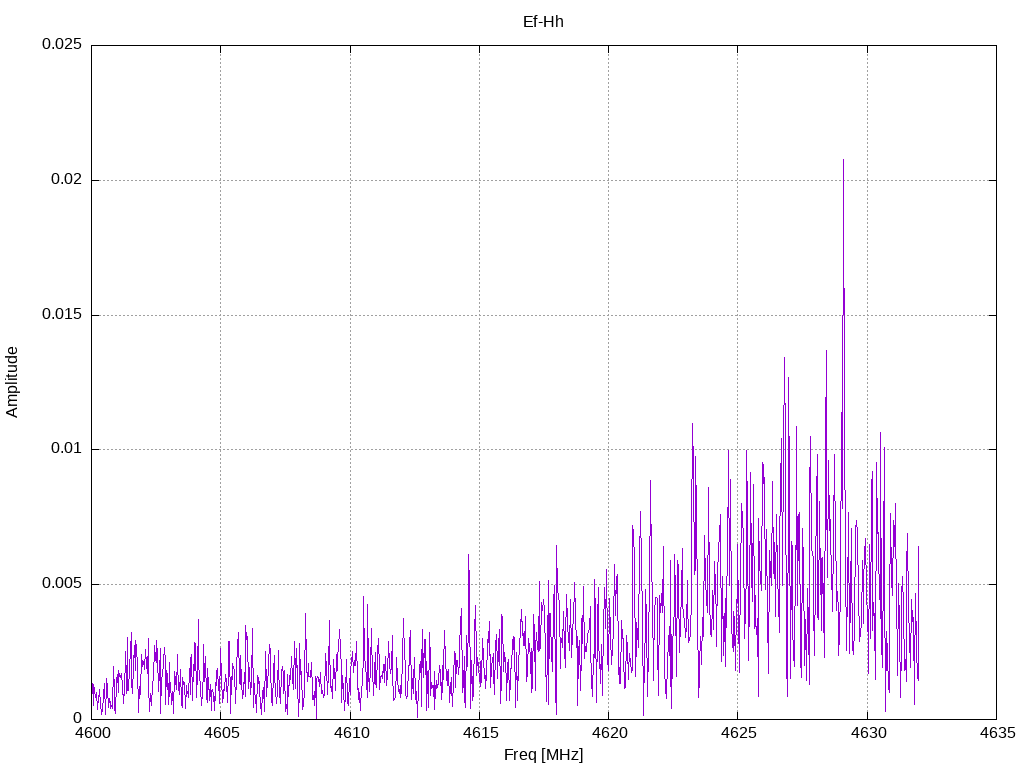Click grid intersection at 4610 MHz and 0.02
Image resolution: width=1024 pixels, height=768 pixels.
[x=350, y=180]
